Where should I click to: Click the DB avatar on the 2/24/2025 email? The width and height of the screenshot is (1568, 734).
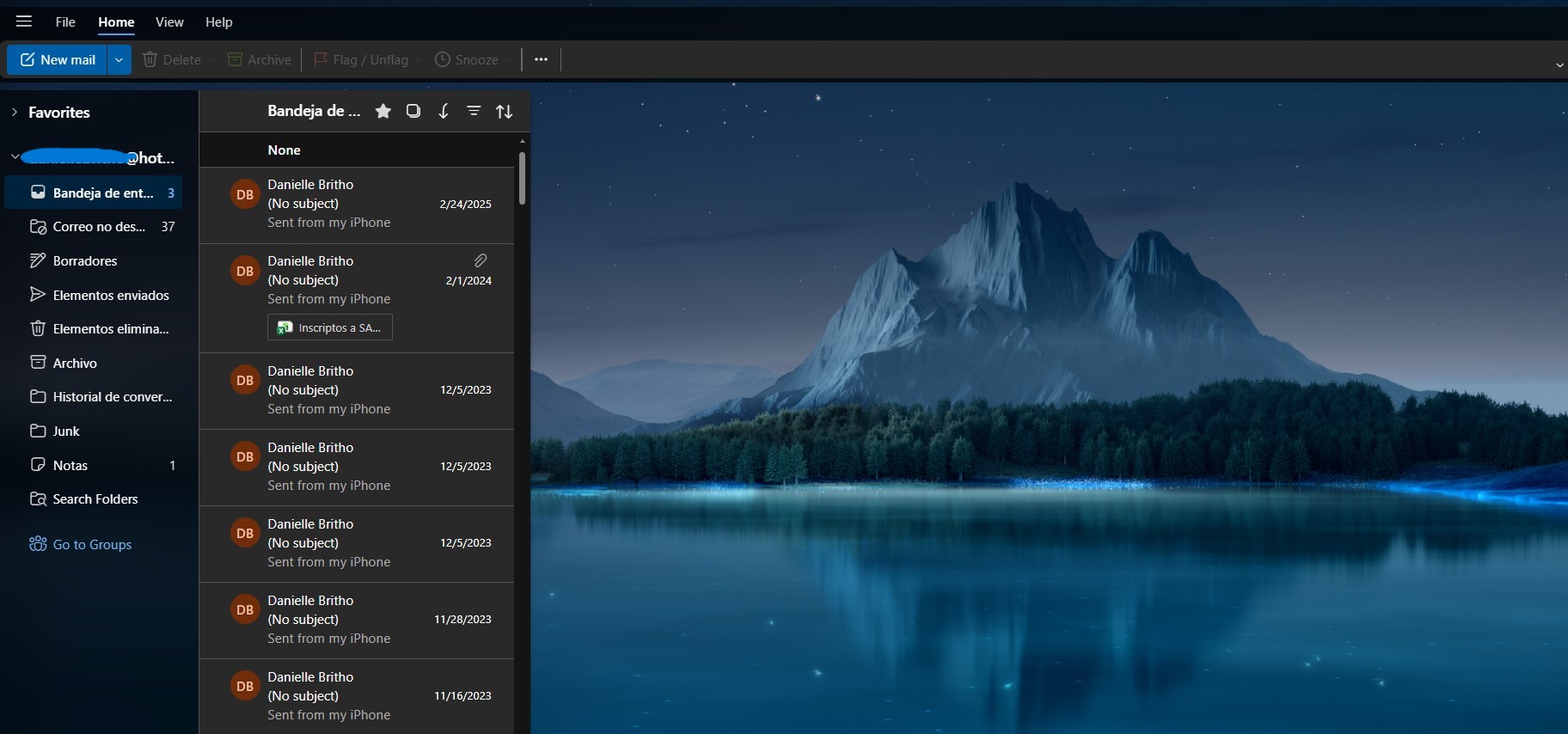[x=245, y=194]
